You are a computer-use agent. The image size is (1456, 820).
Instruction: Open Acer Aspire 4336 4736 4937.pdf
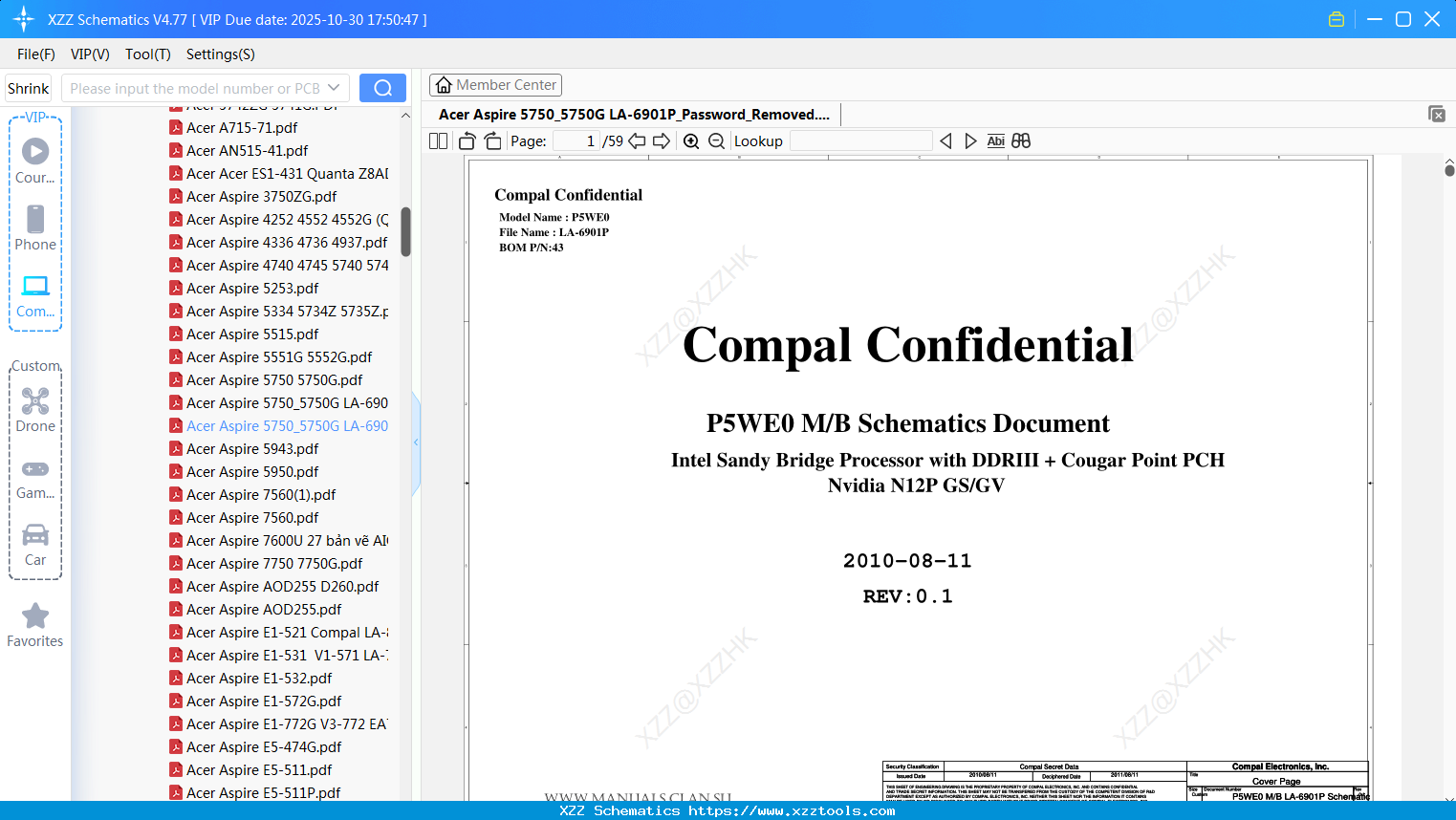pyautogui.click(x=278, y=242)
